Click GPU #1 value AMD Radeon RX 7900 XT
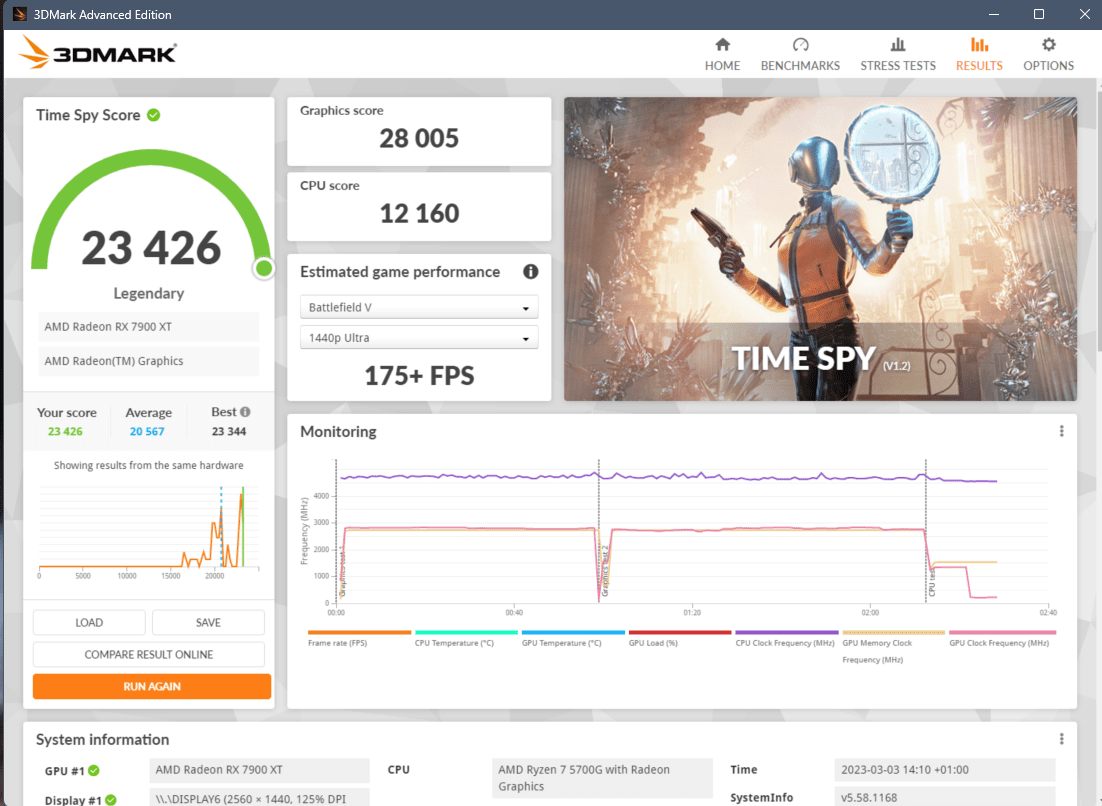Screen dimensions: 1102x806 click(x=259, y=770)
